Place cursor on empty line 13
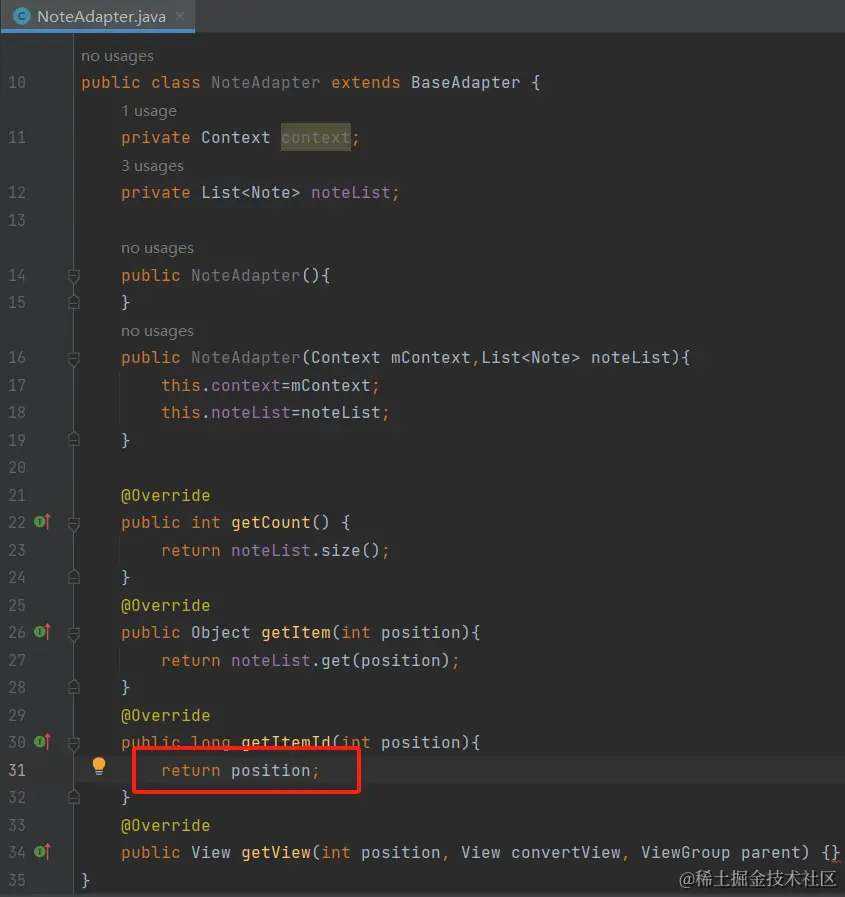 (x=458, y=220)
